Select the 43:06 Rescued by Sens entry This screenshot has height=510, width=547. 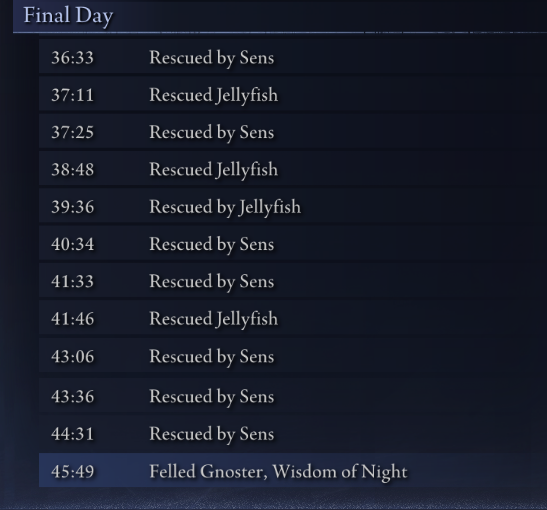coord(293,356)
